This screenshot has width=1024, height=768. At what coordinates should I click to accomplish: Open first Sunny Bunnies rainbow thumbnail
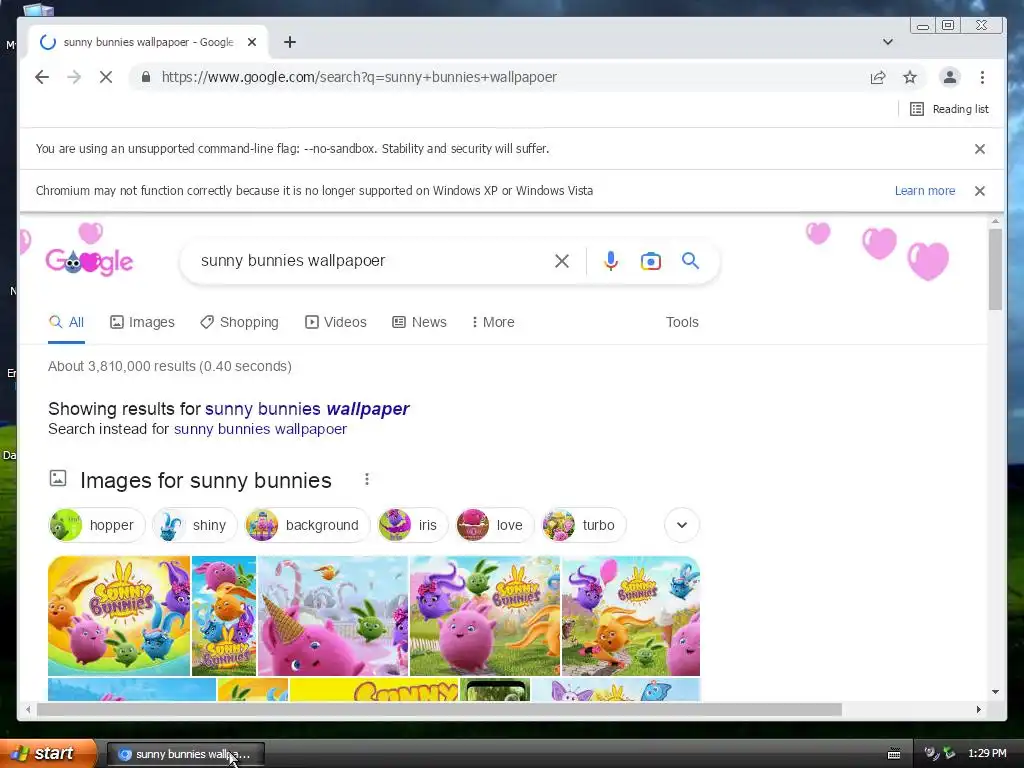click(119, 616)
